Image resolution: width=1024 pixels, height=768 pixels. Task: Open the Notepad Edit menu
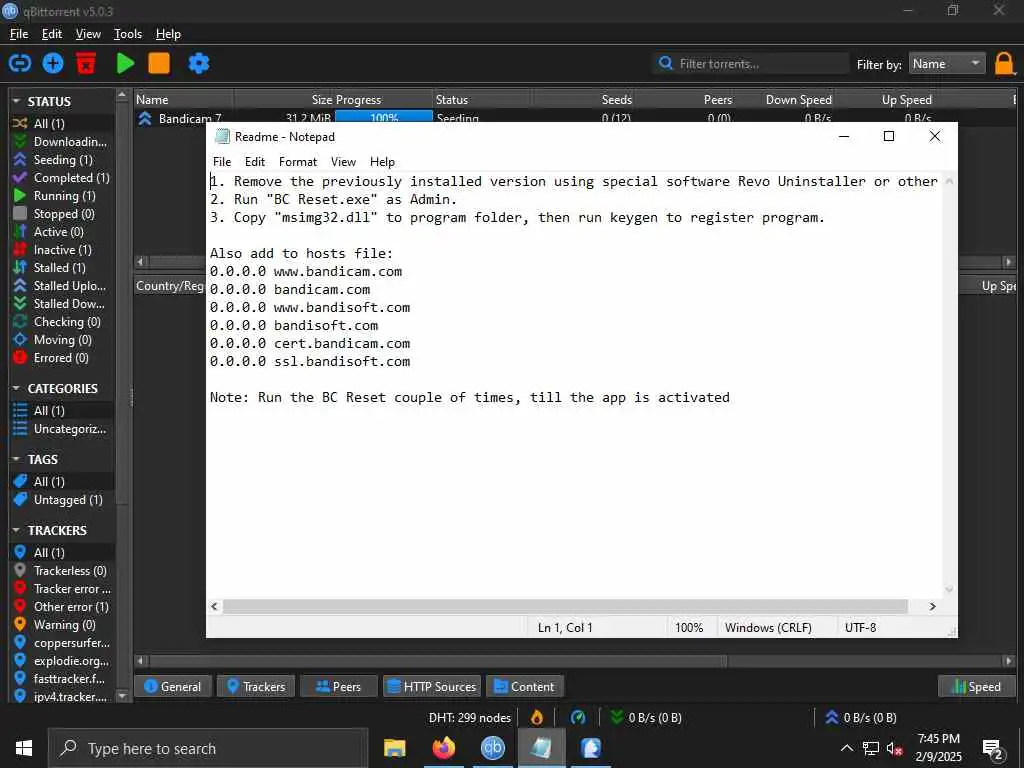point(255,162)
